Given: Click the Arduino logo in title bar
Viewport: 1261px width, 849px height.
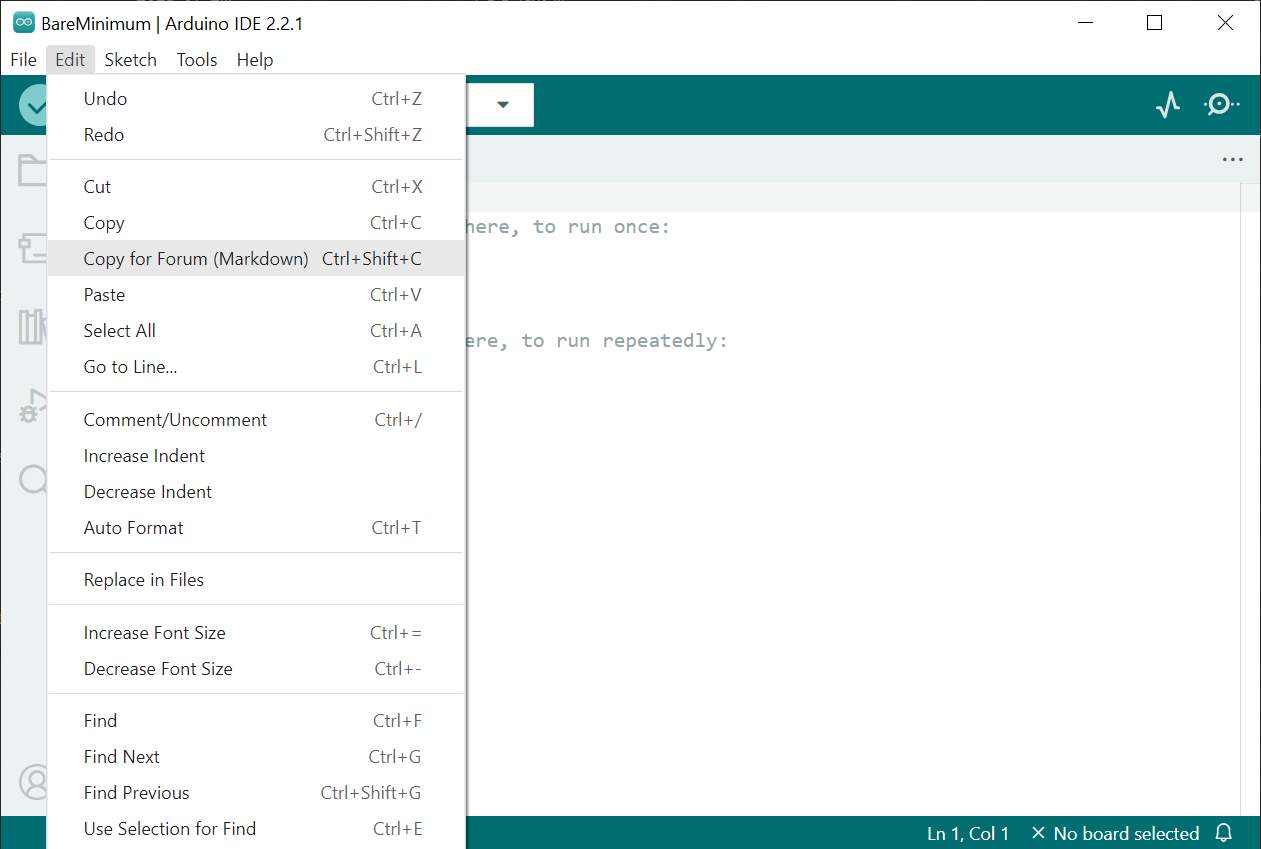Looking at the screenshot, I should tap(24, 23).
